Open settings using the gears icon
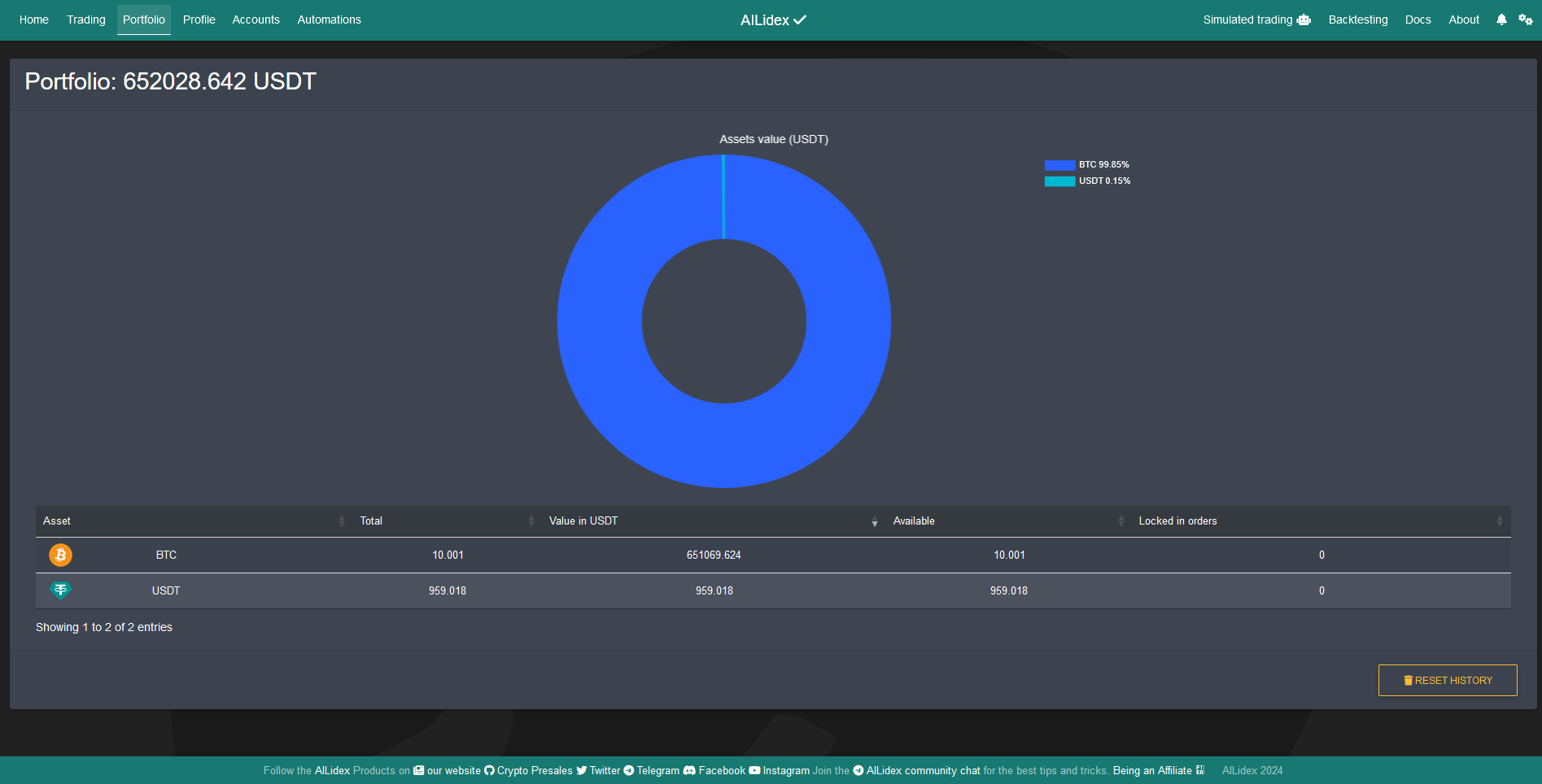 [1526, 20]
